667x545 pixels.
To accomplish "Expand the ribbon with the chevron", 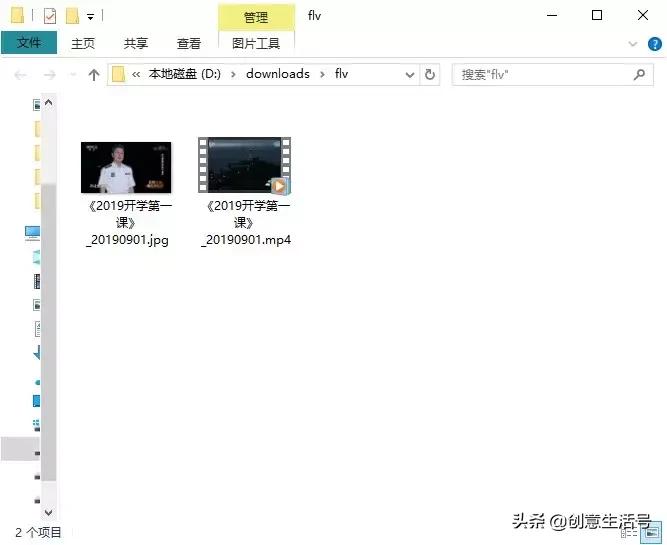I will [x=633, y=43].
